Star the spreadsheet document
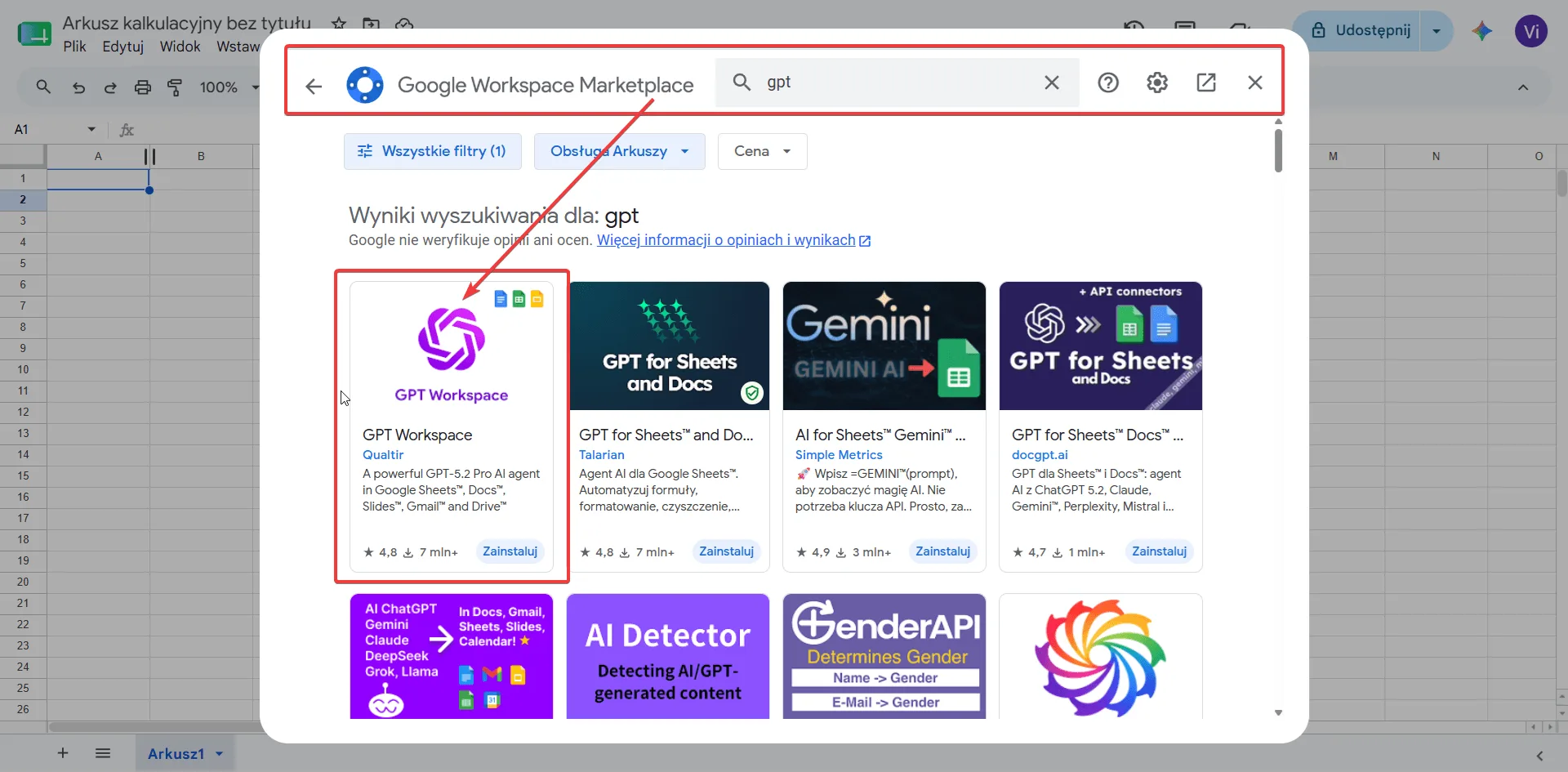The width and height of the screenshot is (1568, 772). (338, 24)
